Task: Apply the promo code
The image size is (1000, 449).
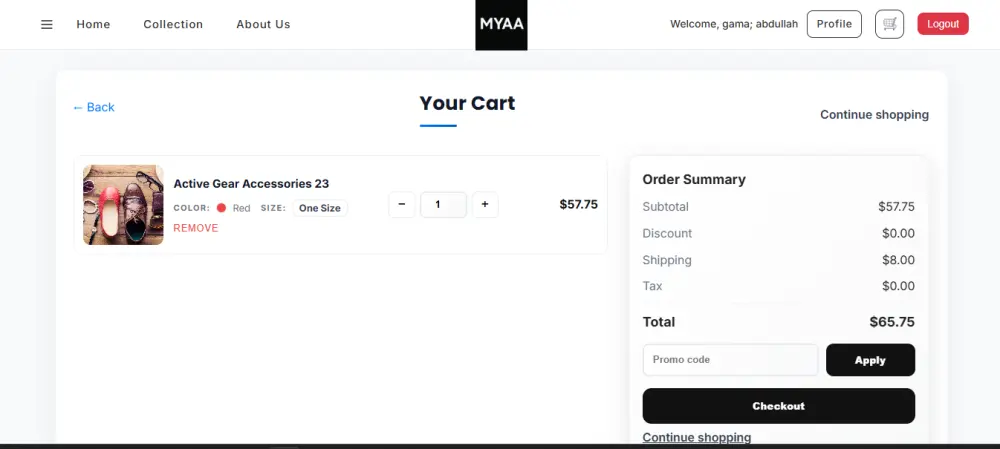Action: (870, 360)
